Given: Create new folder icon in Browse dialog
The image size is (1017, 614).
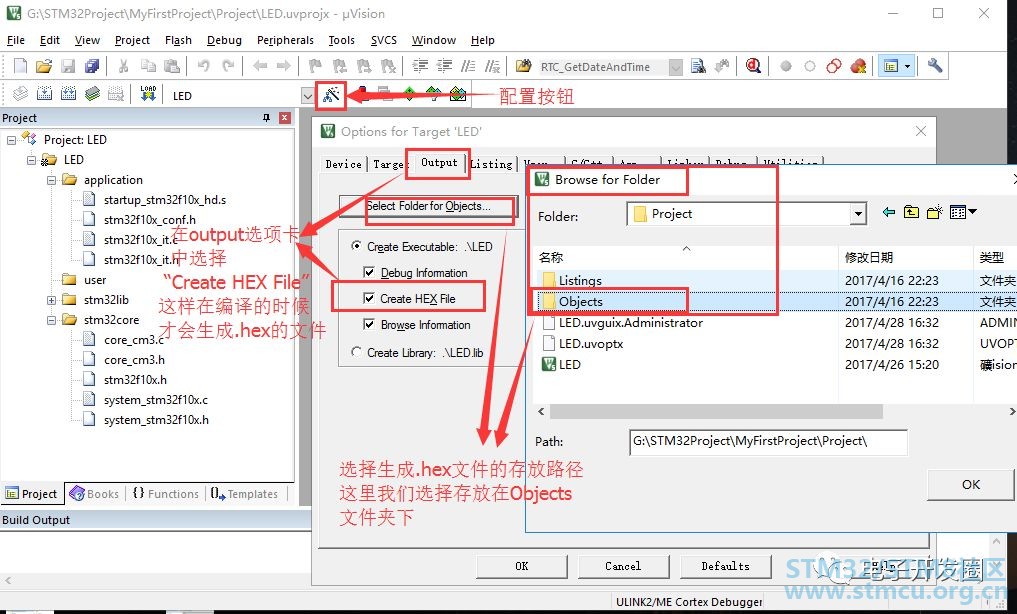Looking at the screenshot, I should coord(935,212).
